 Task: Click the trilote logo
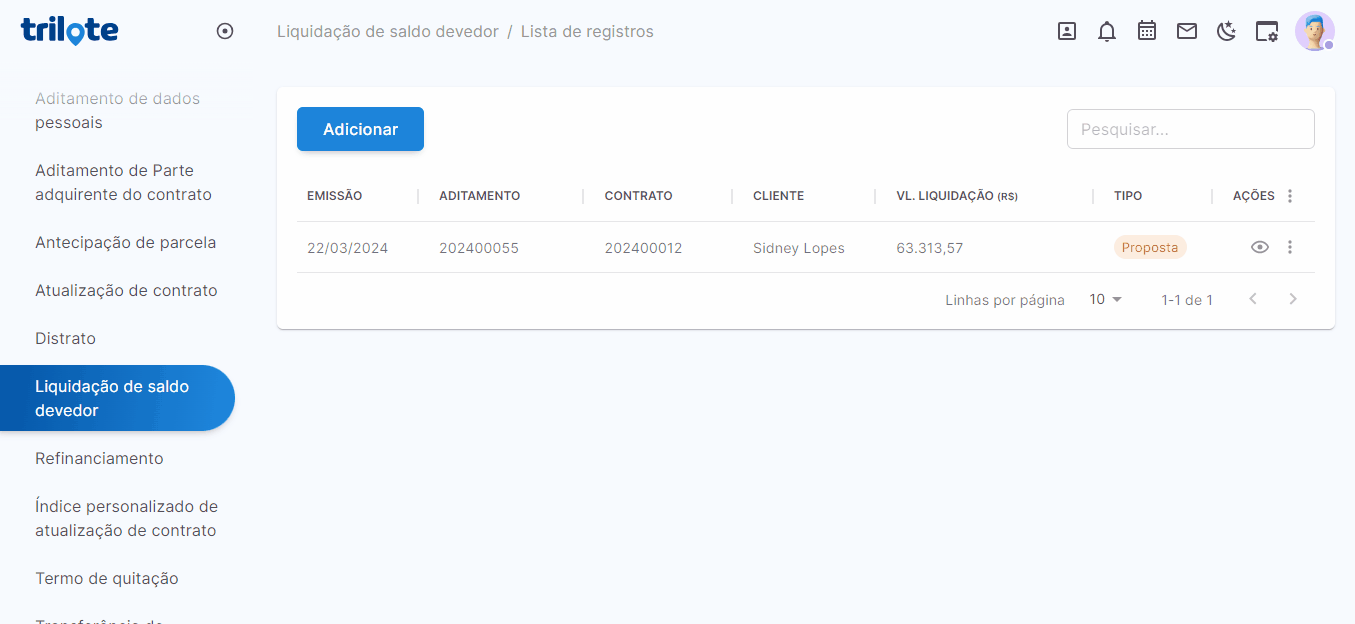coord(69,30)
